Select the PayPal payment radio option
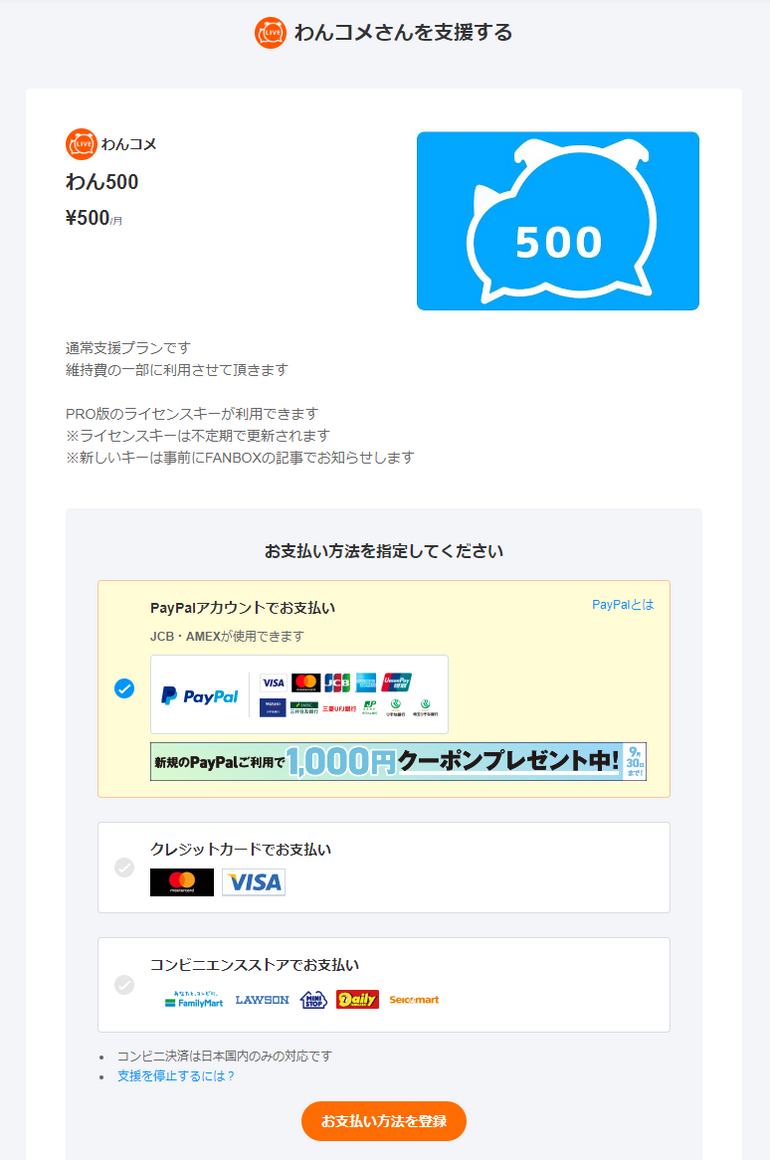Viewport: 770px width, 1160px height. tap(124, 689)
